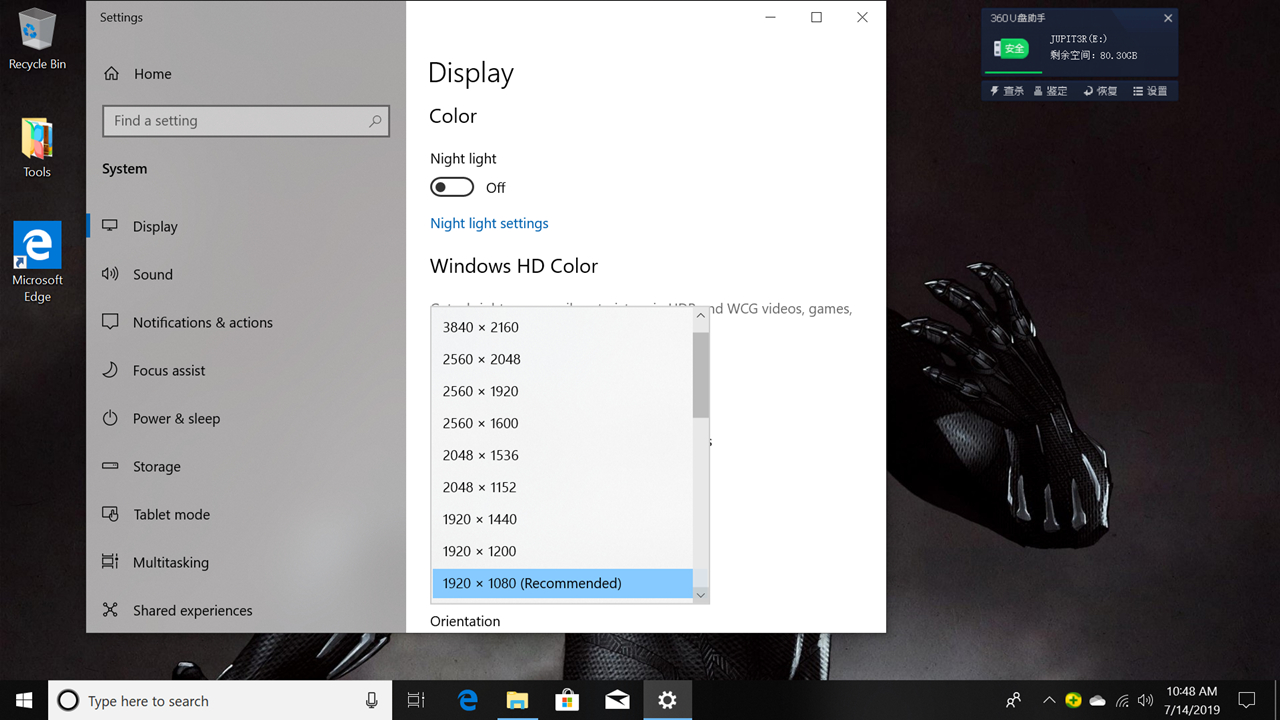
Task: Open Microsoft Store from the taskbar
Action: [567, 701]
